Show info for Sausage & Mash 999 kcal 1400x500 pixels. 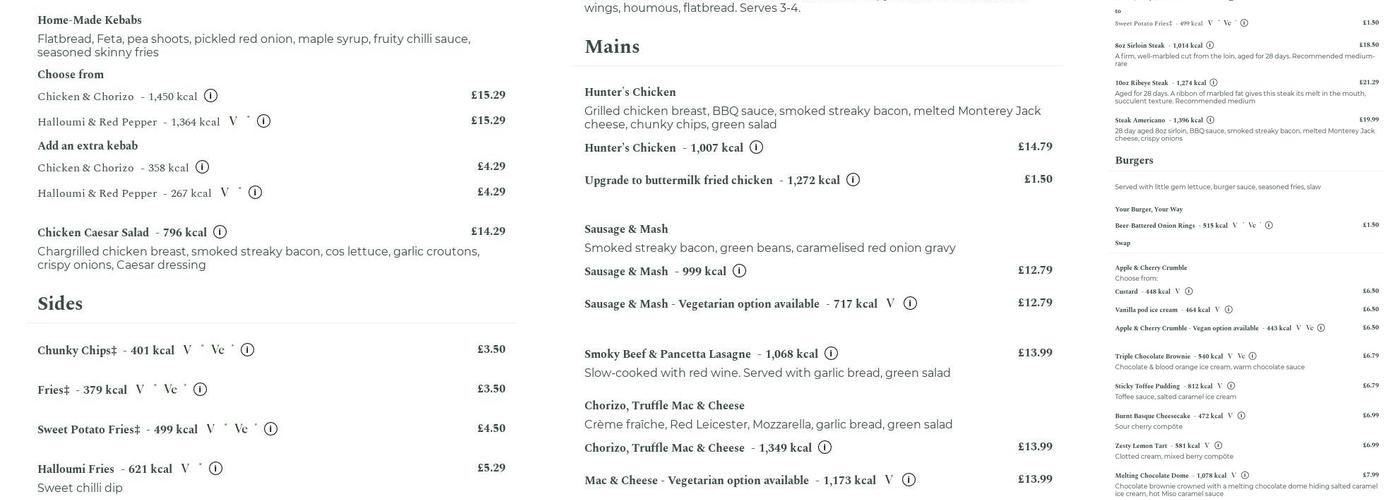[739, 271]
